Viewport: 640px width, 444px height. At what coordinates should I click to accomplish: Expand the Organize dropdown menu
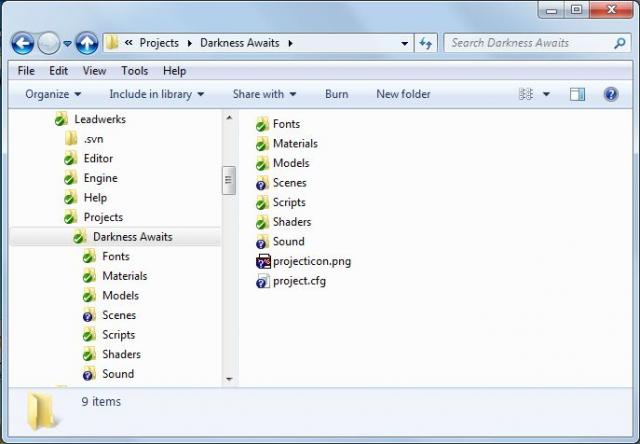(x=53, y=94)
